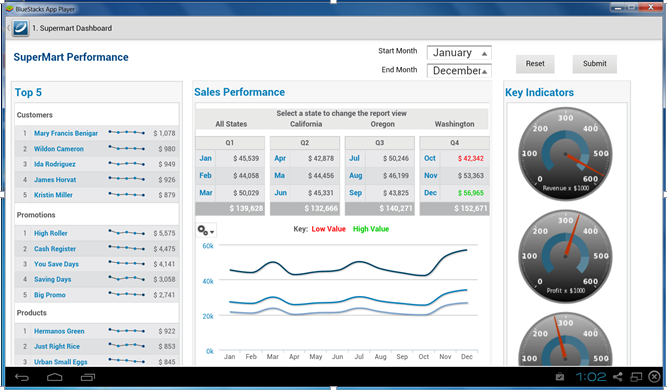667x390 pixels.
Task: Expand the arrow beside the chart gear
Action: [212, 232]
